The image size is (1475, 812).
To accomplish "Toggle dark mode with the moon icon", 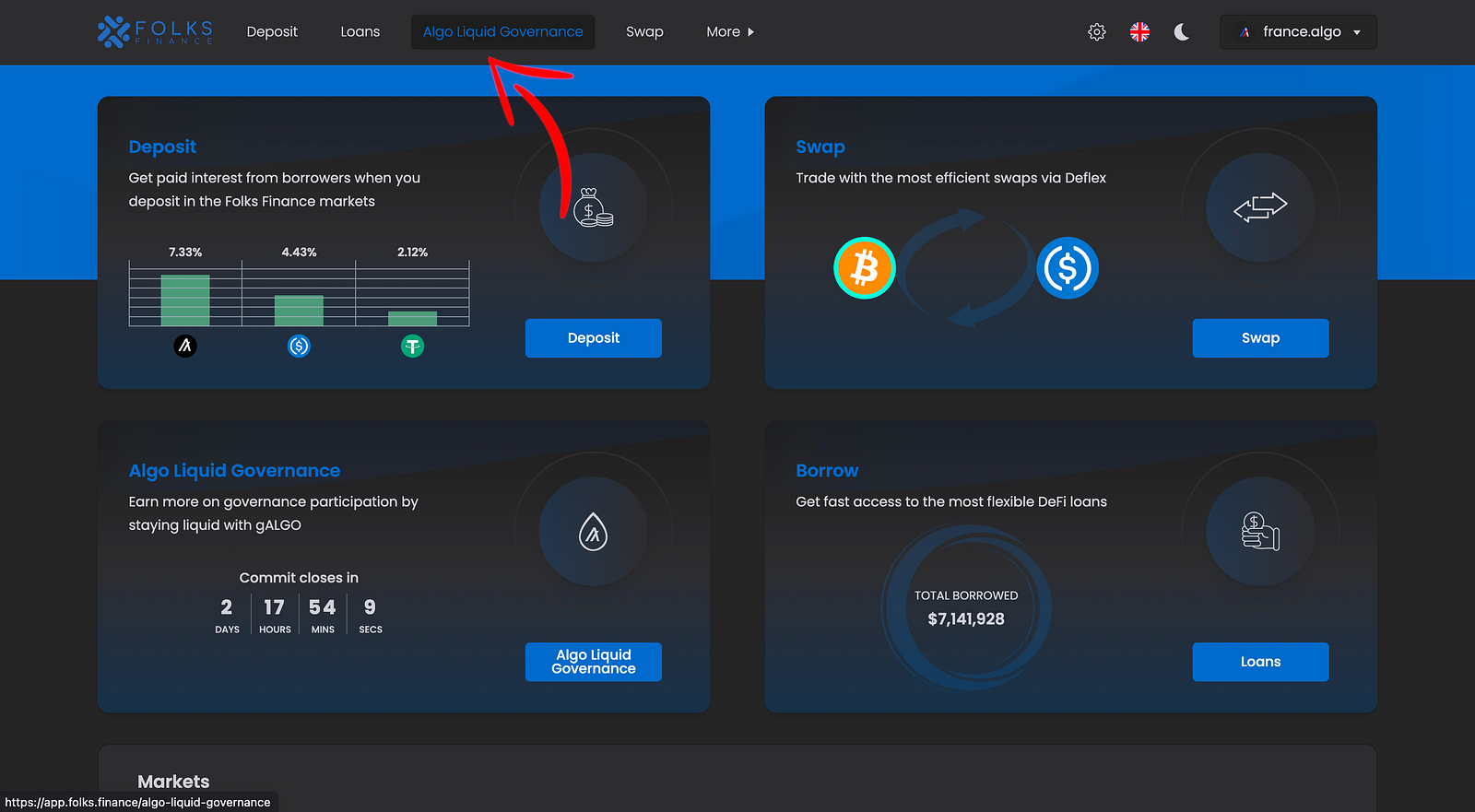I will click(1182, 32).
